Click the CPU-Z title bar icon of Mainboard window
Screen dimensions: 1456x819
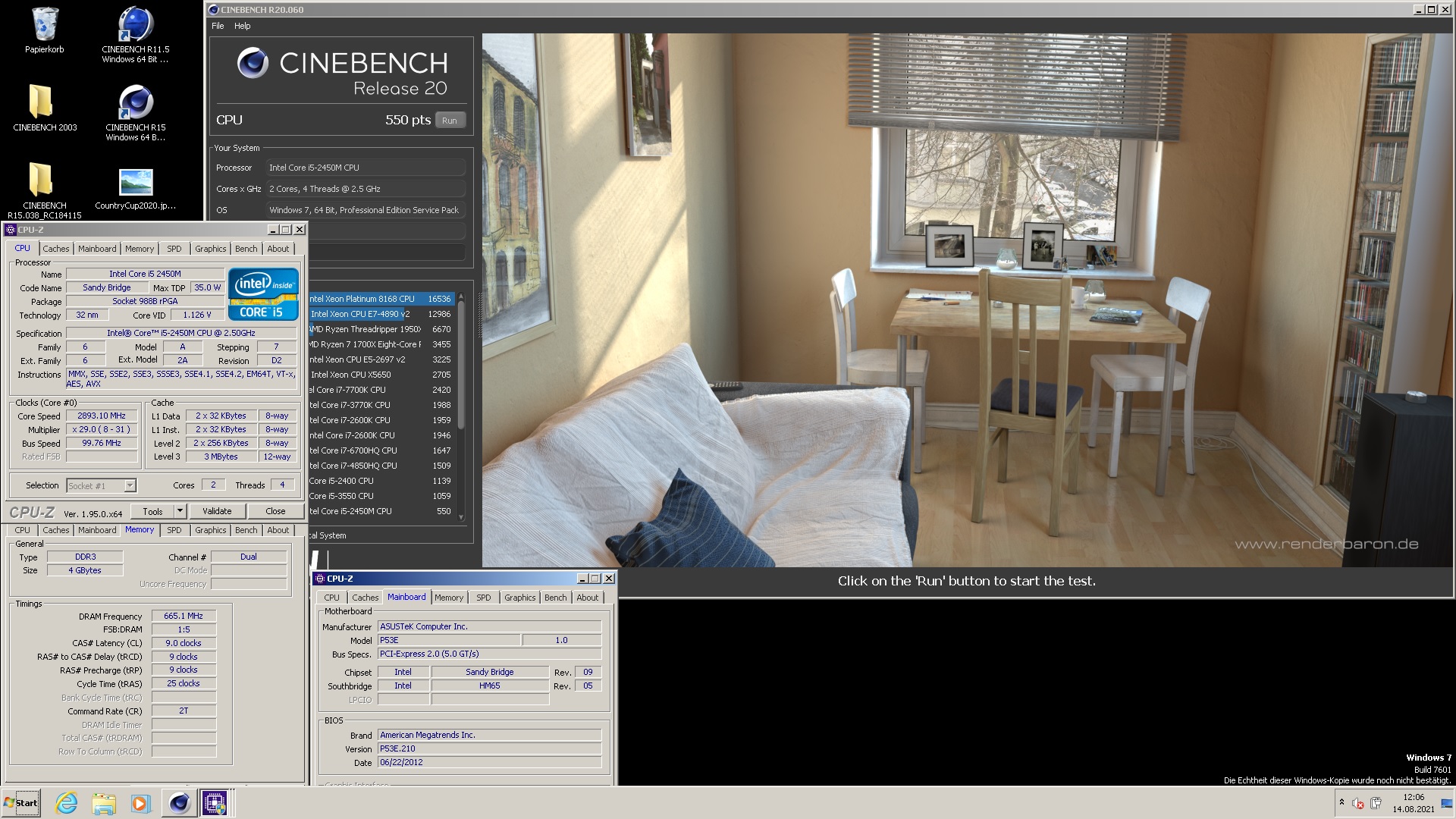click(320, 579)
